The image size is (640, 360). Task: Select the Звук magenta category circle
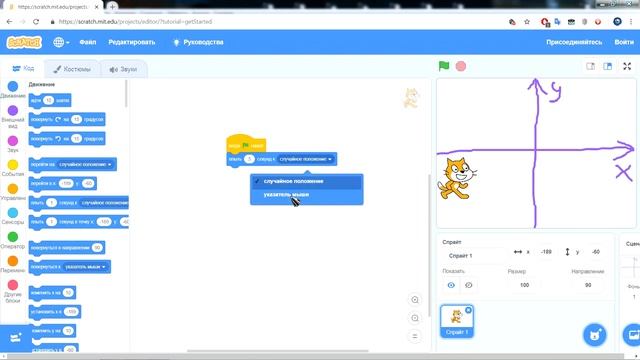click(x=13, y=141)
